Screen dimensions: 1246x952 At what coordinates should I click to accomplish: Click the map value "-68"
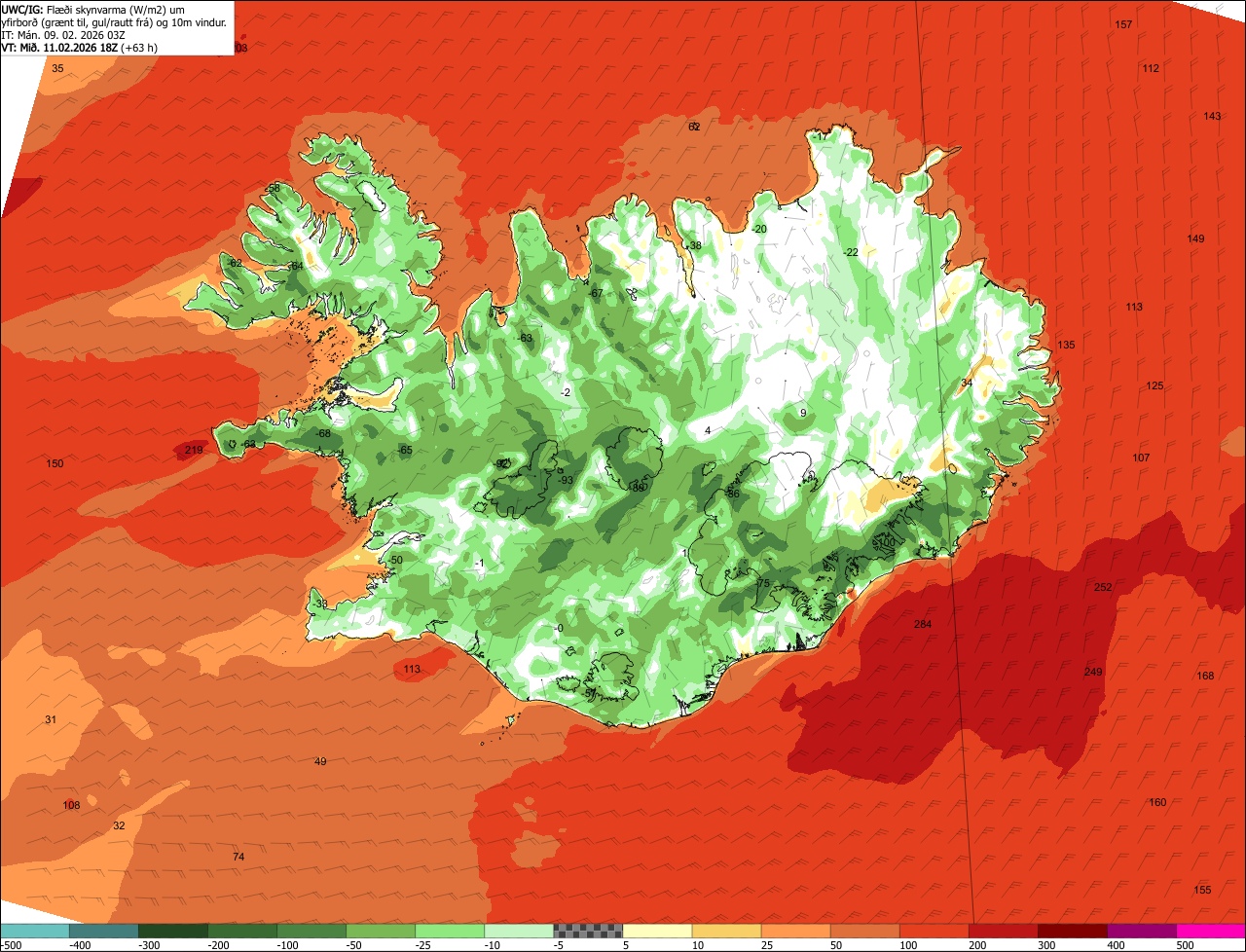(323, 433)
